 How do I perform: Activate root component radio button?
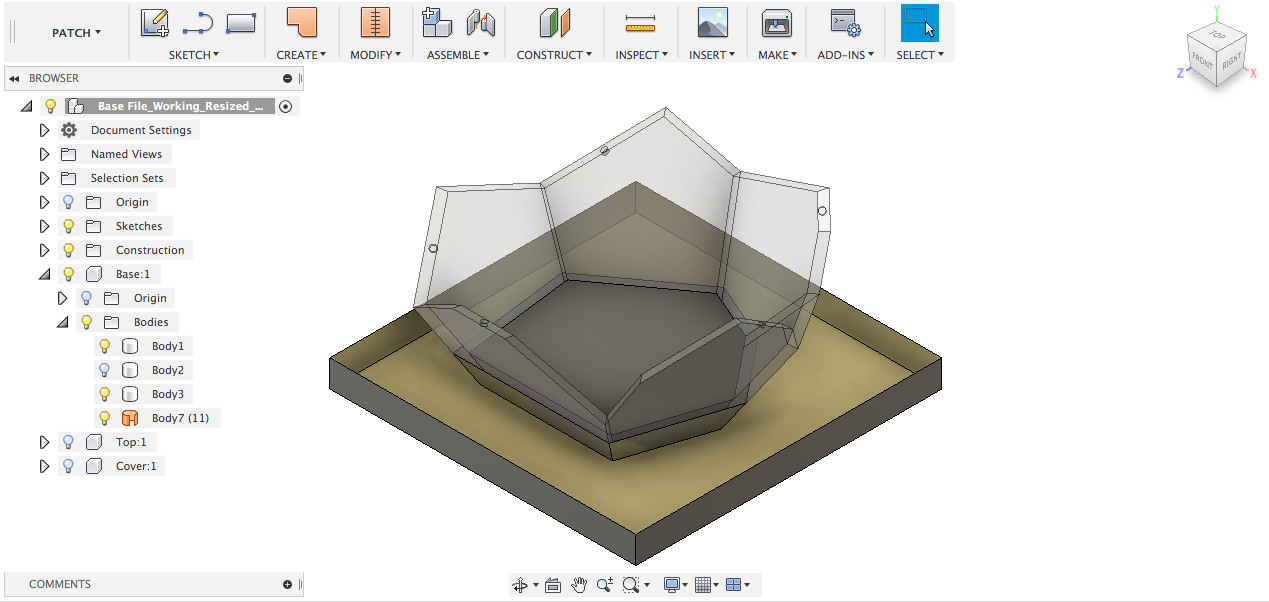[286, 106]
